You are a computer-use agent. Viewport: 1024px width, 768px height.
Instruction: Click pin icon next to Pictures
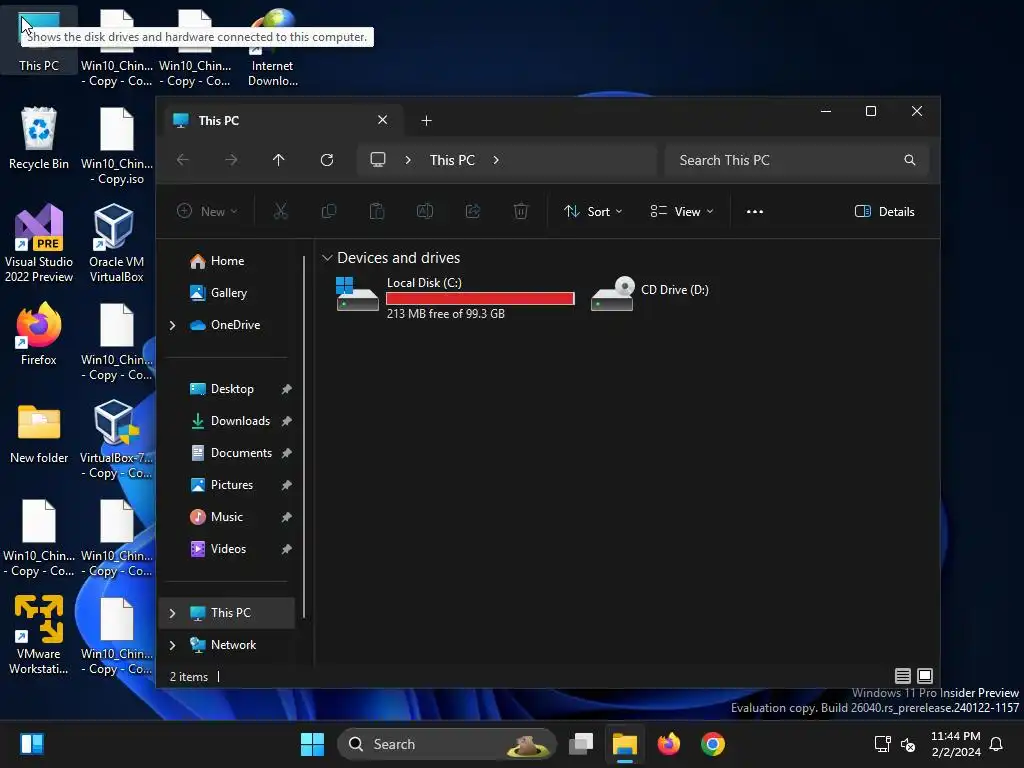(286, 485)
